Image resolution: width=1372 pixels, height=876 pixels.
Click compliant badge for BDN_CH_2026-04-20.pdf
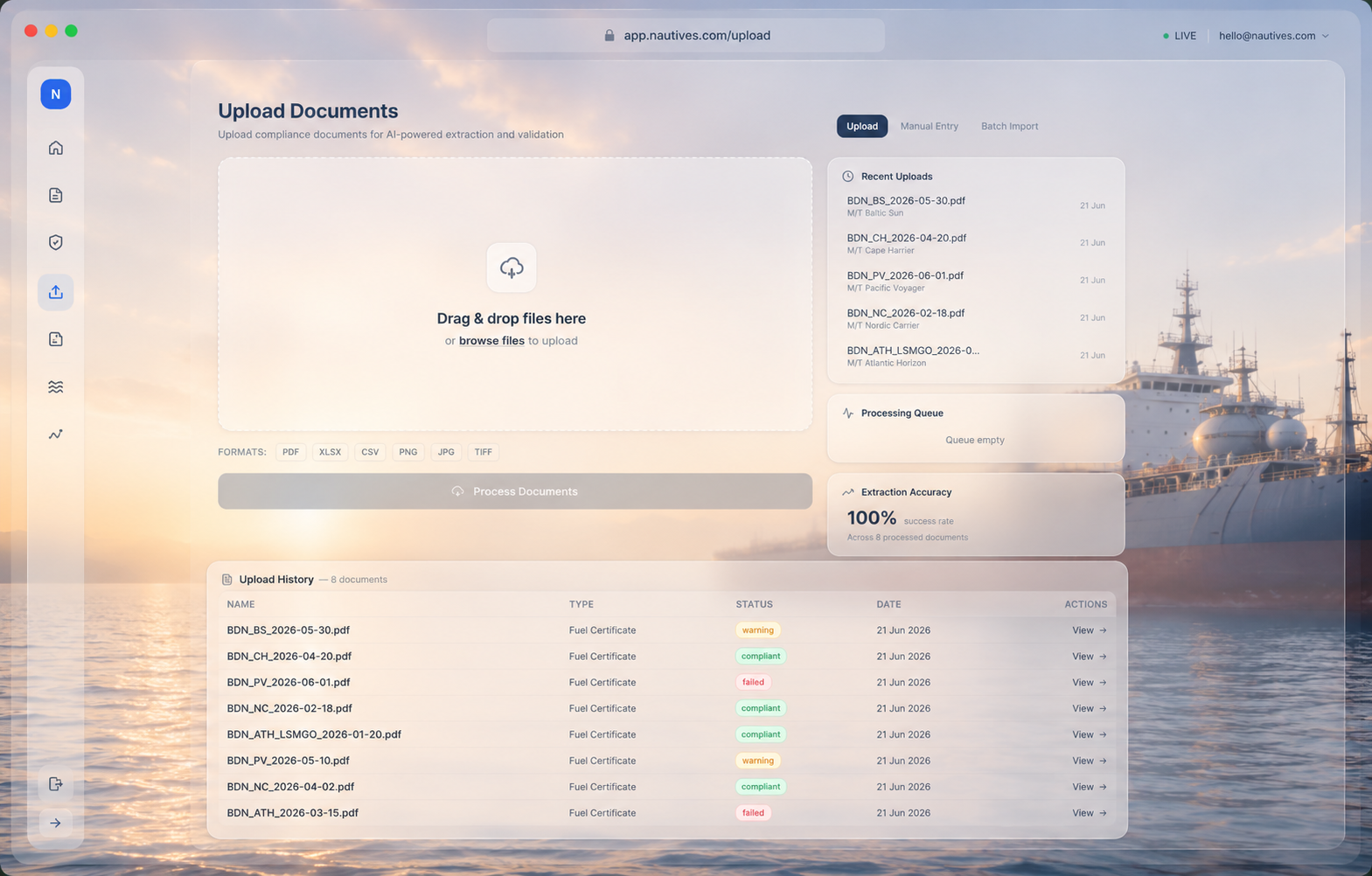tap(761, 657)
